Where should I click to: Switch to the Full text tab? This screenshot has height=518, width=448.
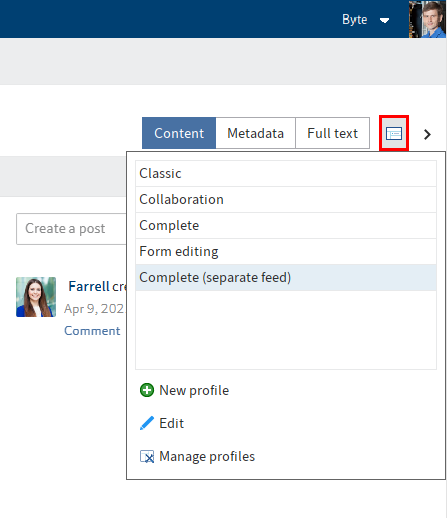[x=332, y=133]
